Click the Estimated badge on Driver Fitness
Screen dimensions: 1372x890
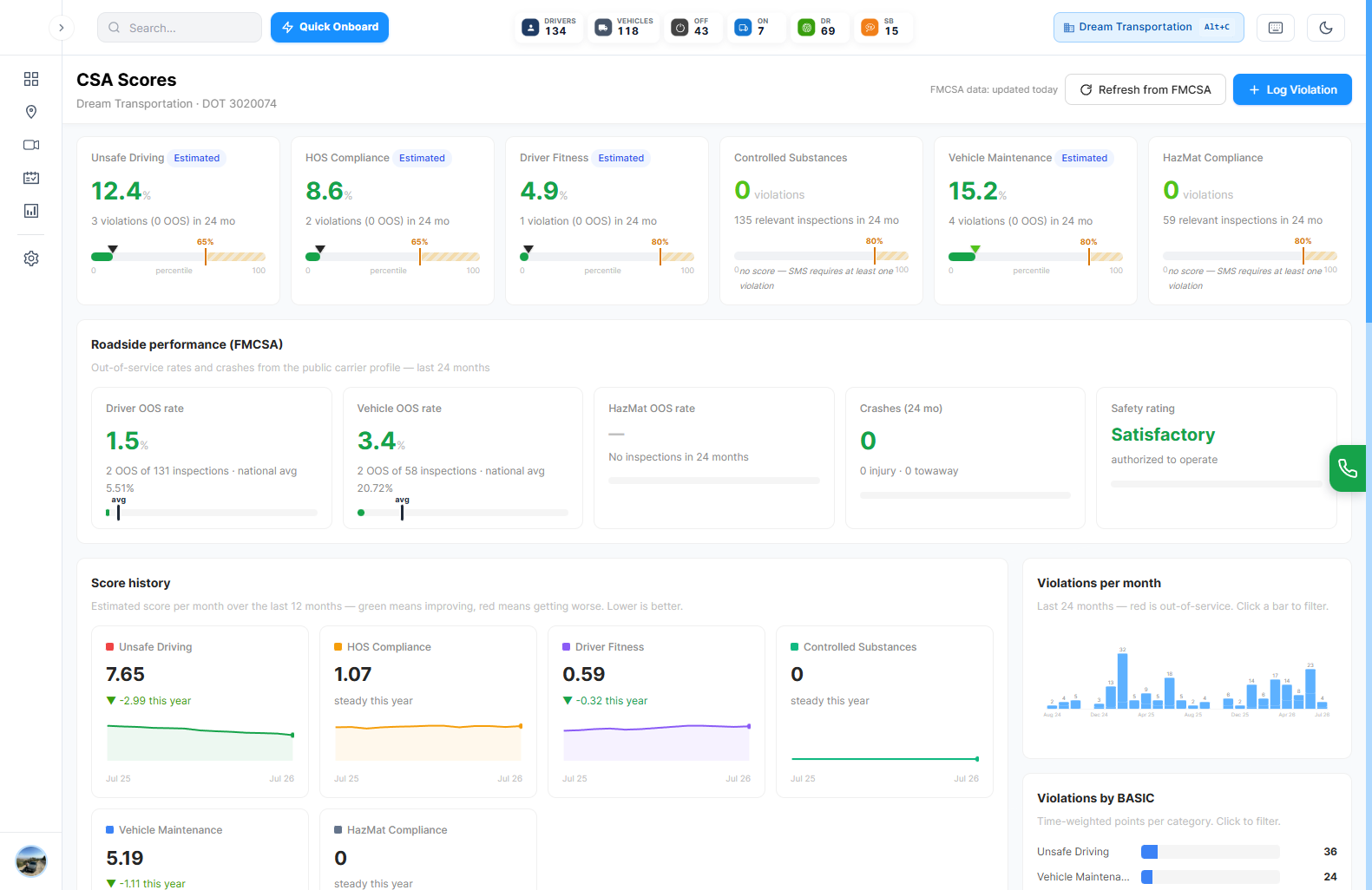[x=621, y=158]
